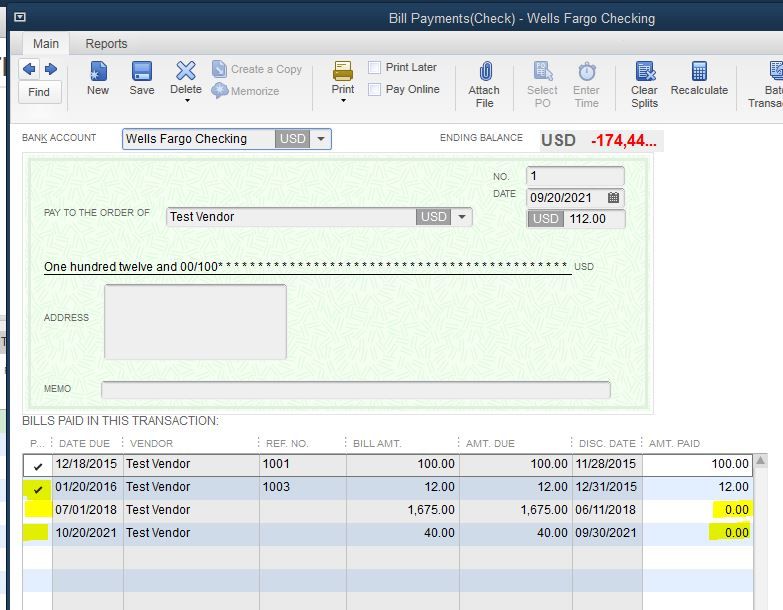Click Amt. Paid 100.00 cell
Viewport: 783px width, 610px height.
coord(698,464)
